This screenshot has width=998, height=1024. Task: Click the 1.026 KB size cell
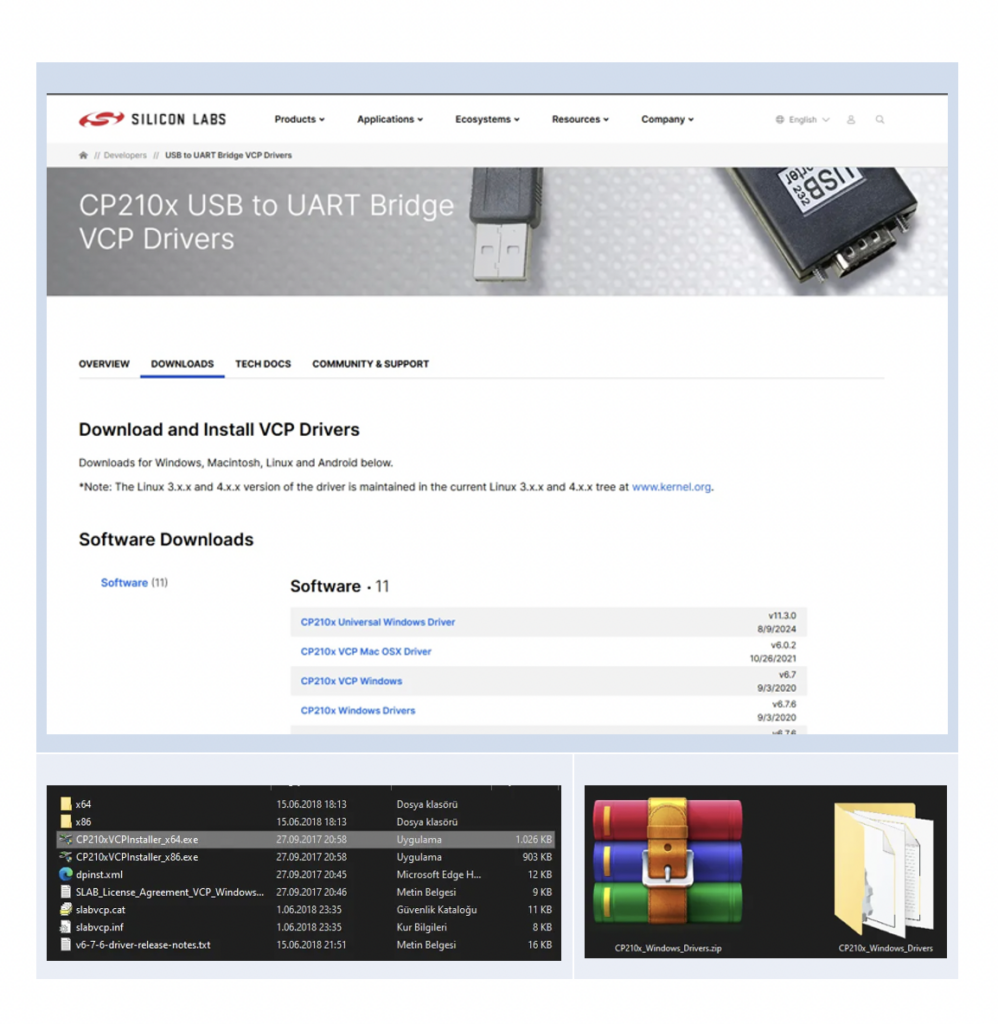[x=533, y=839]
